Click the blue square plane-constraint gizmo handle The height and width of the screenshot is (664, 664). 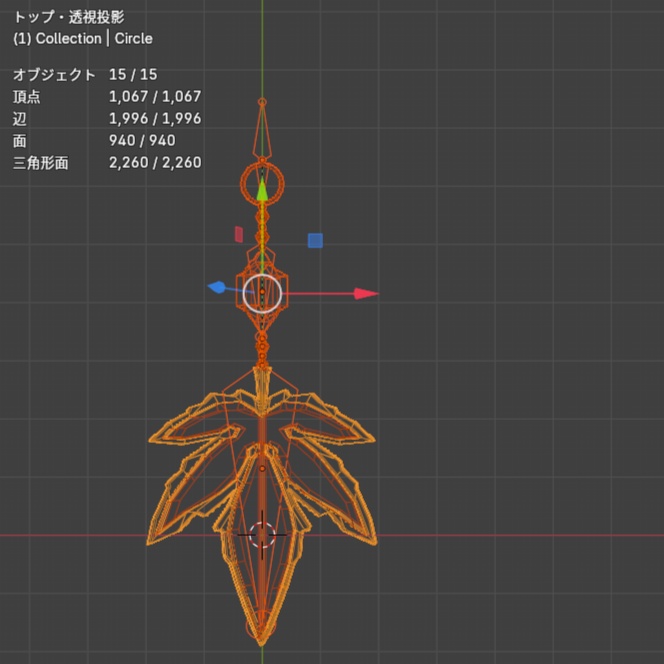[x=315, y=241]
